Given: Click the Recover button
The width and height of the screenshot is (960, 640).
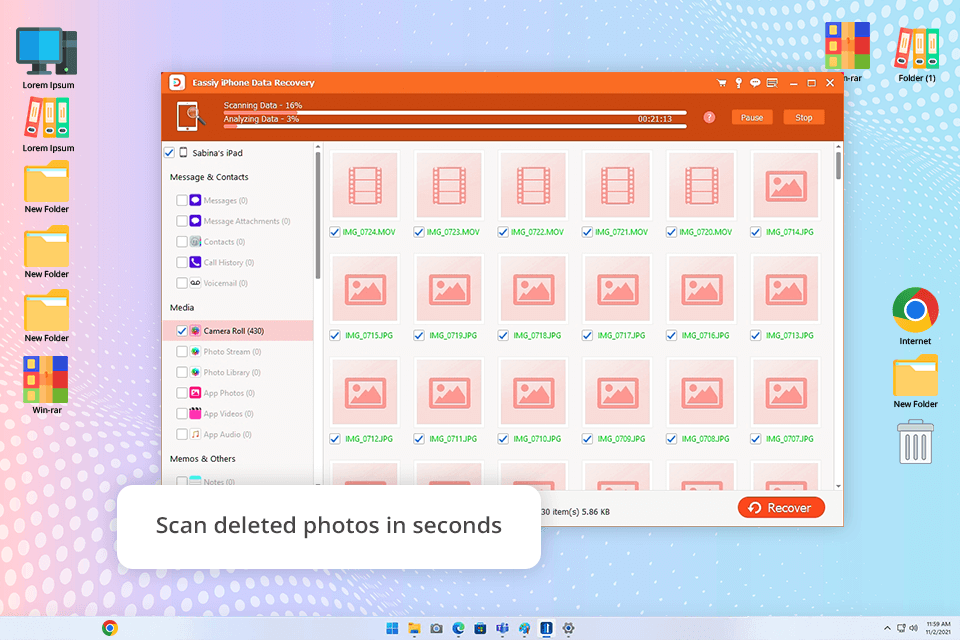Looking at the screenshot, I should pos(781,508).
